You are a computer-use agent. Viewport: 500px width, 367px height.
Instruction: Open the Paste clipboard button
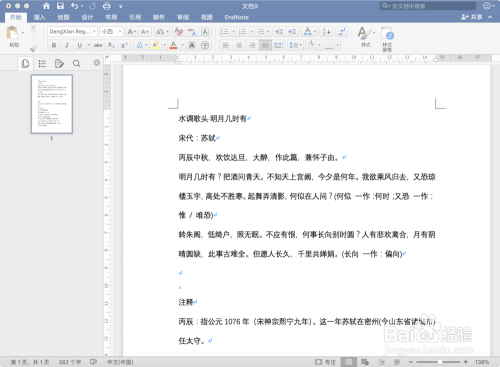point(13,33)
